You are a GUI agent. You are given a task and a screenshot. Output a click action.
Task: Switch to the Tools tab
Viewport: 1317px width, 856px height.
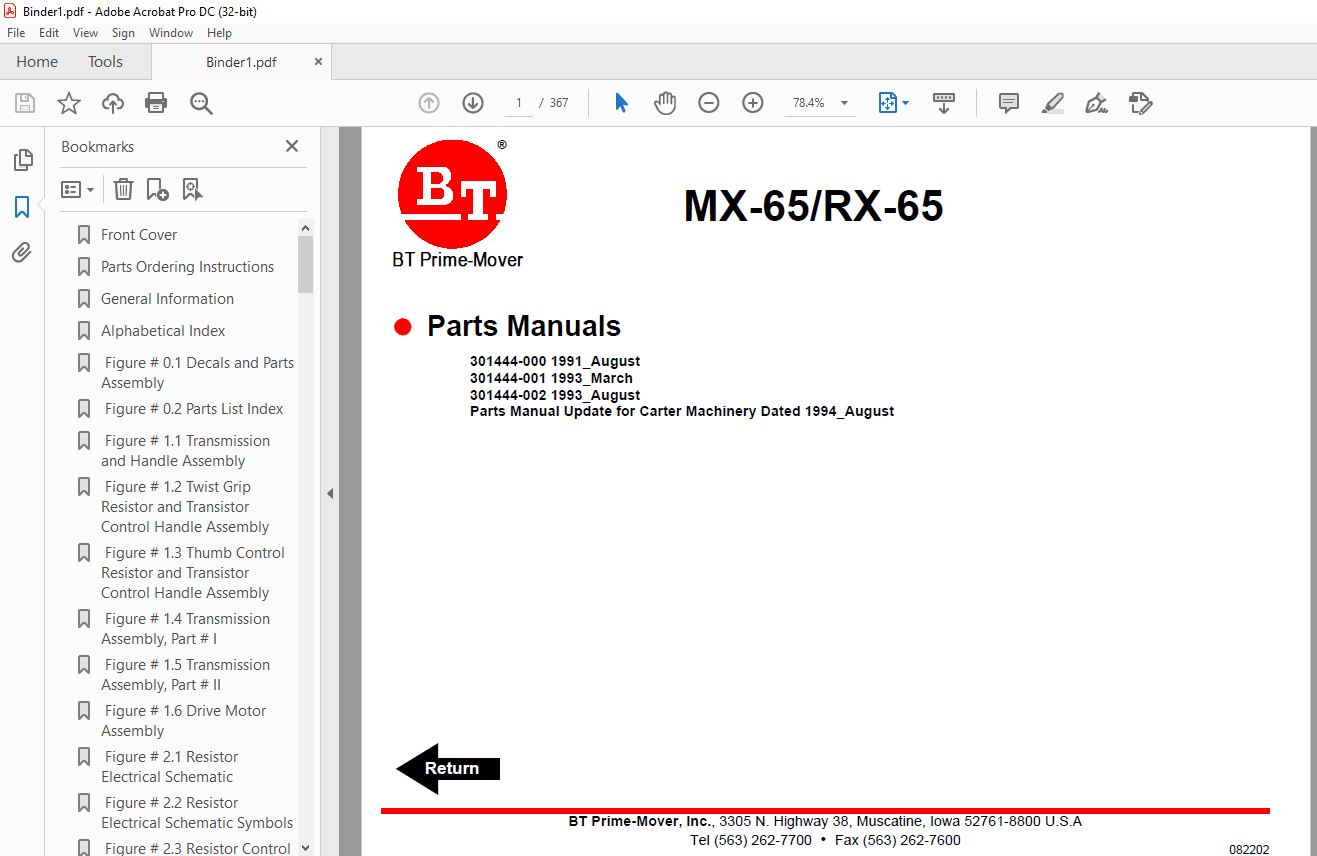pos(105,62)
